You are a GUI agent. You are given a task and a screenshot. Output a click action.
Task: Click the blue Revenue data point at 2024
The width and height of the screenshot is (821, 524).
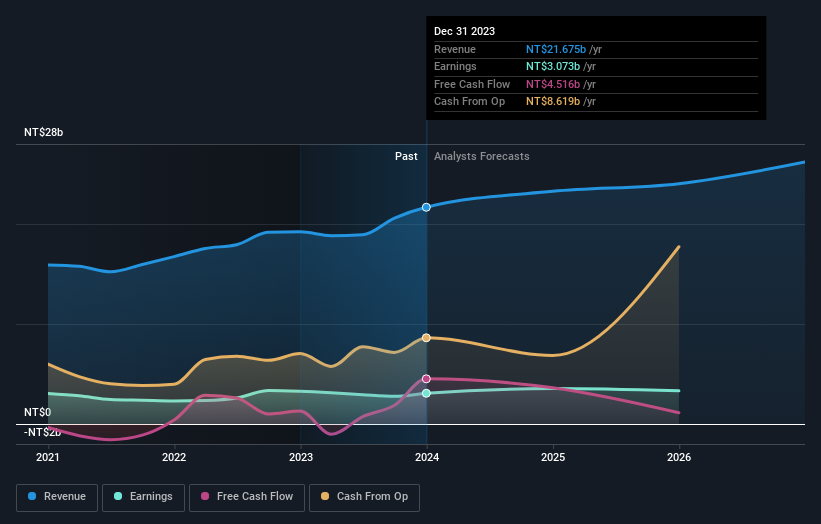(x=426, y=207)
